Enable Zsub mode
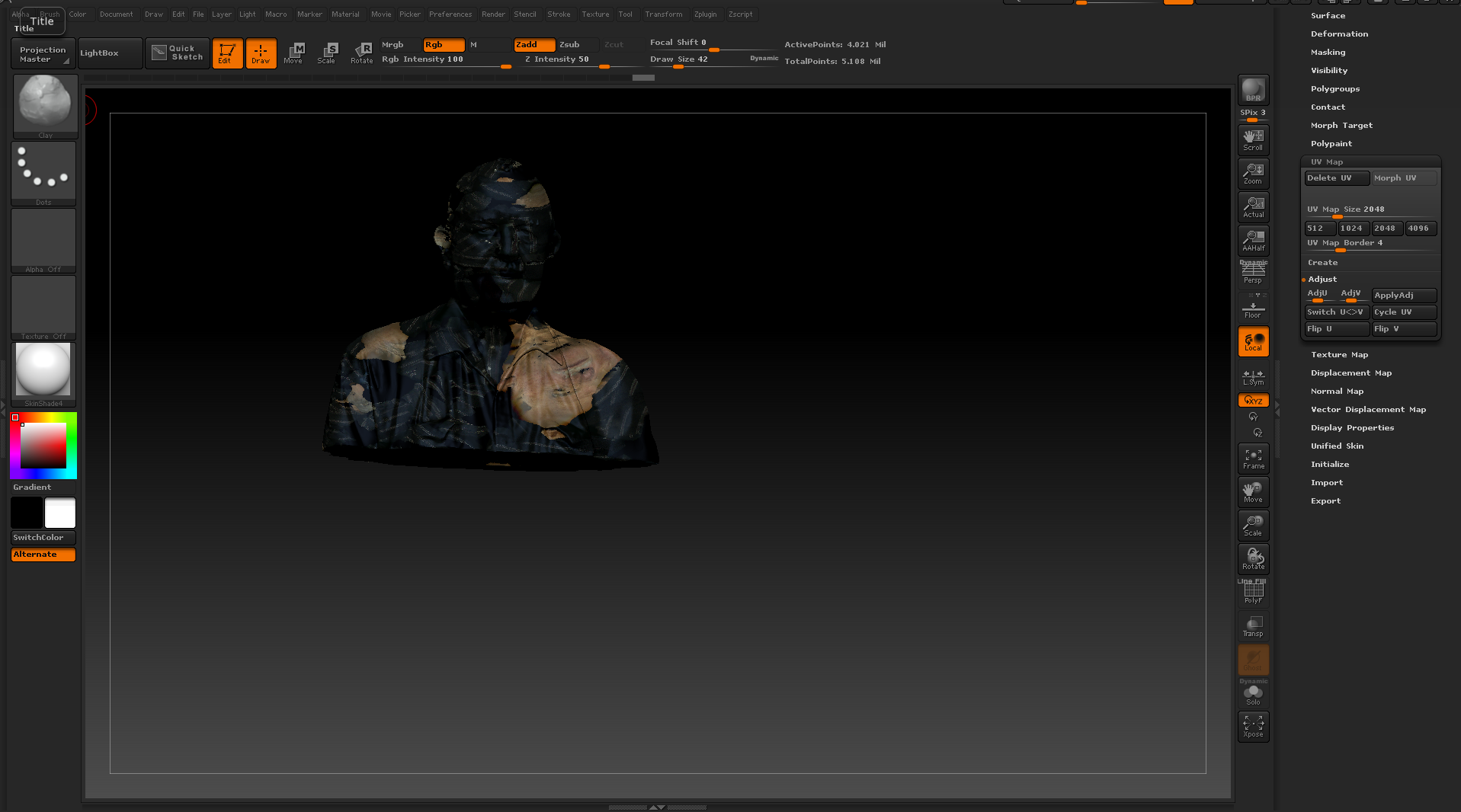 (577, 45)
